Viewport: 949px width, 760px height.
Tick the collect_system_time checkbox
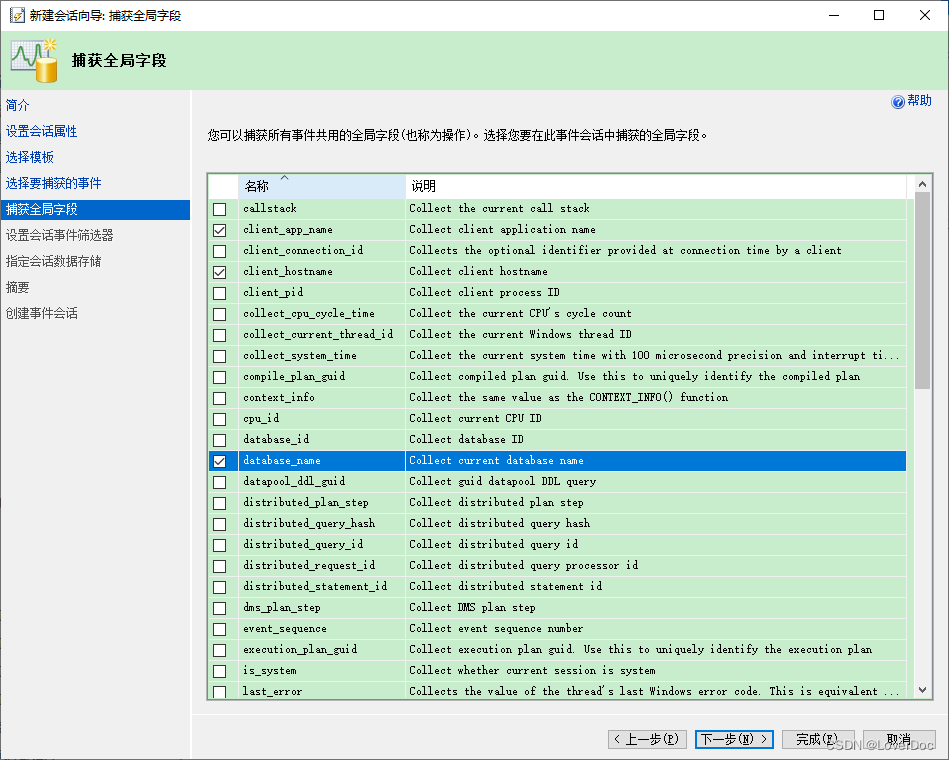pos(220,356)
